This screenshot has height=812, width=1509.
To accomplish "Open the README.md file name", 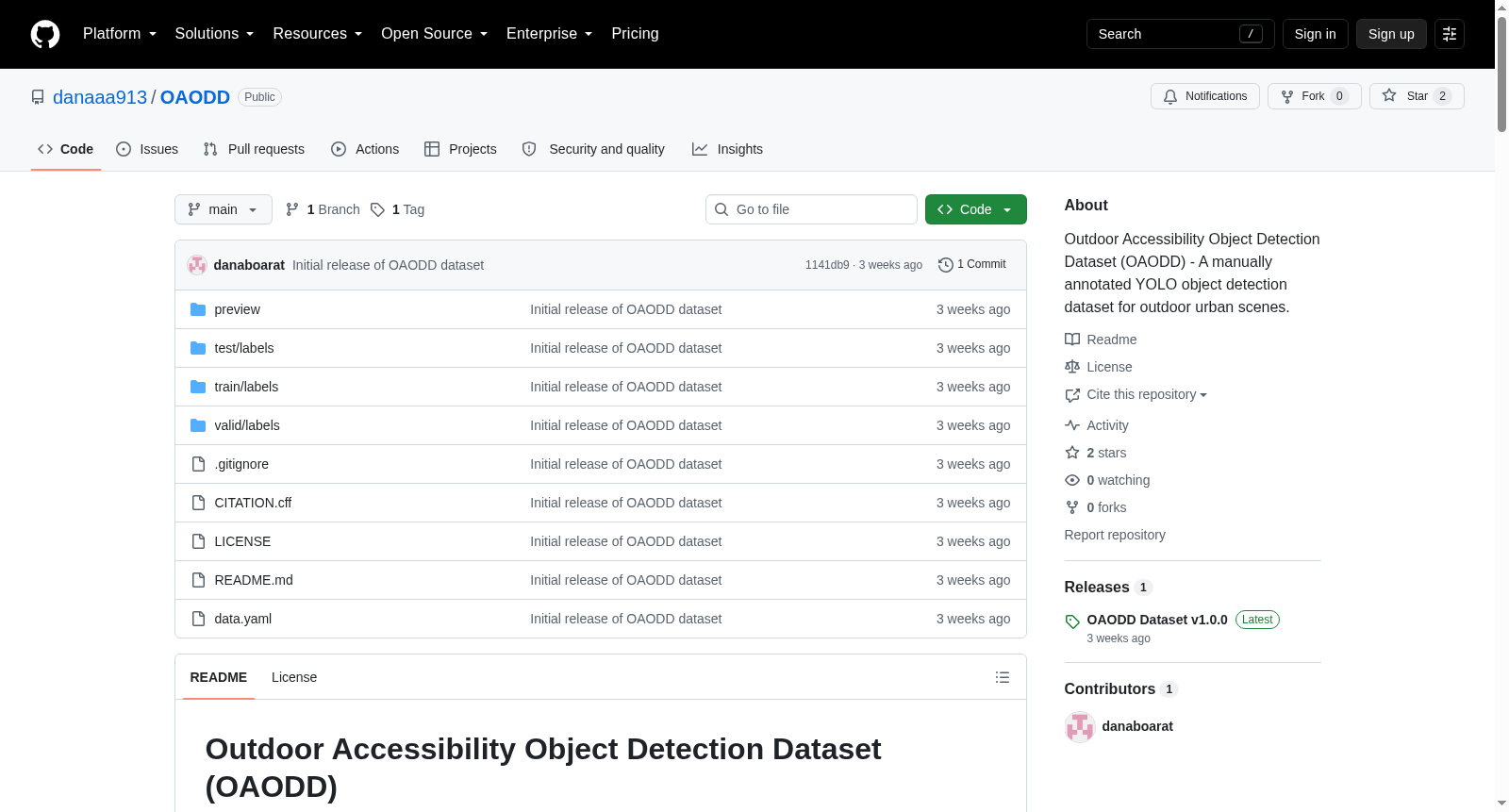I will coord(254,580).
